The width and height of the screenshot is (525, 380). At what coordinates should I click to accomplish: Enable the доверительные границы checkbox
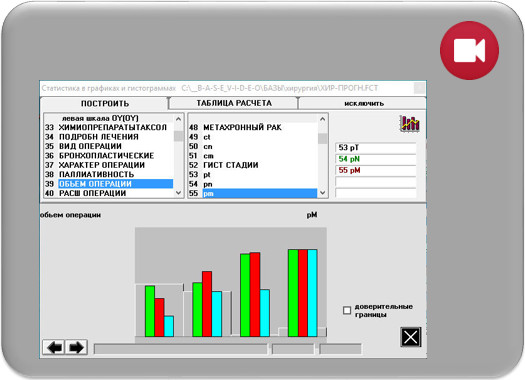347,310
